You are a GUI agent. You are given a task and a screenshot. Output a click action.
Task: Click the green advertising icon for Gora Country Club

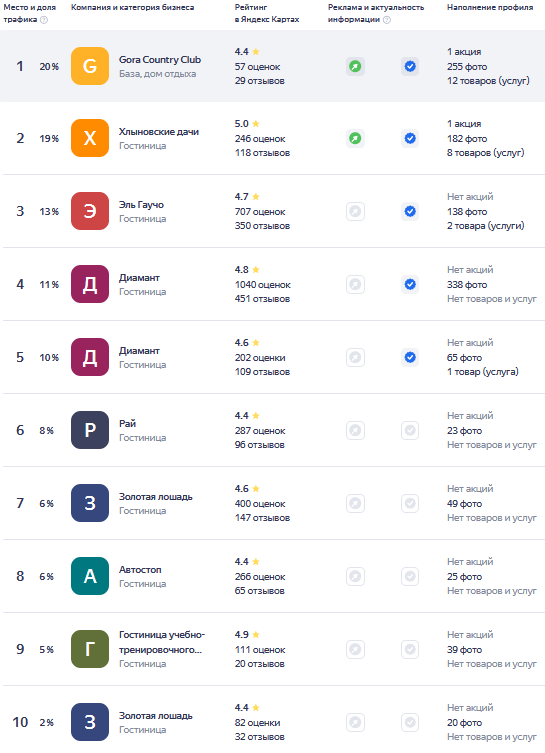(355, 66)
